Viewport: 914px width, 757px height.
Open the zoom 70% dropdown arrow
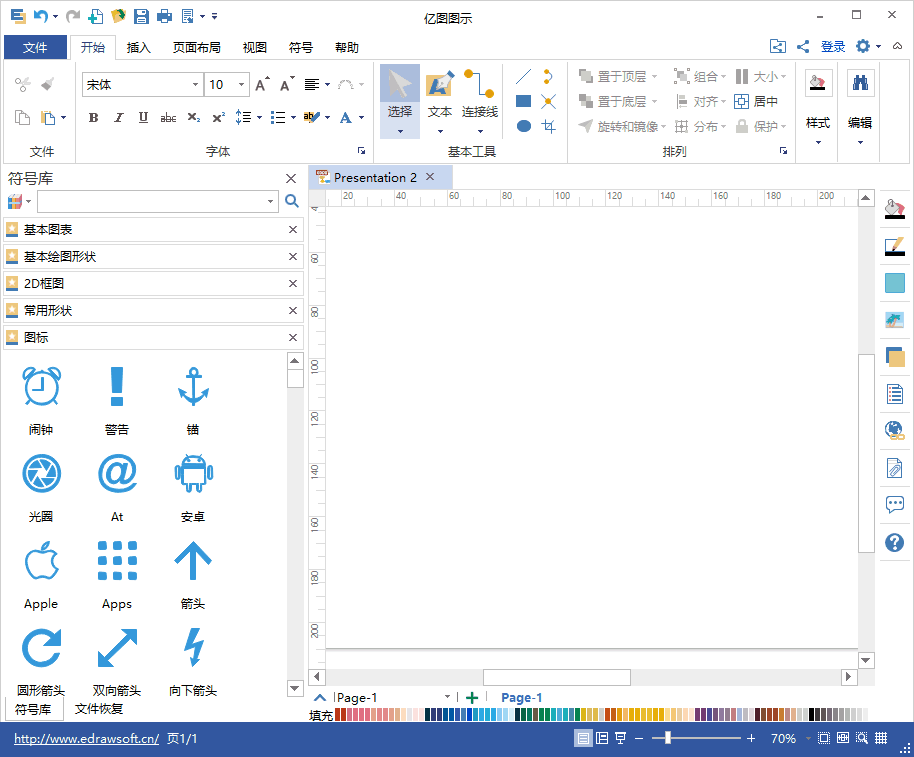[x=808, y=738]
